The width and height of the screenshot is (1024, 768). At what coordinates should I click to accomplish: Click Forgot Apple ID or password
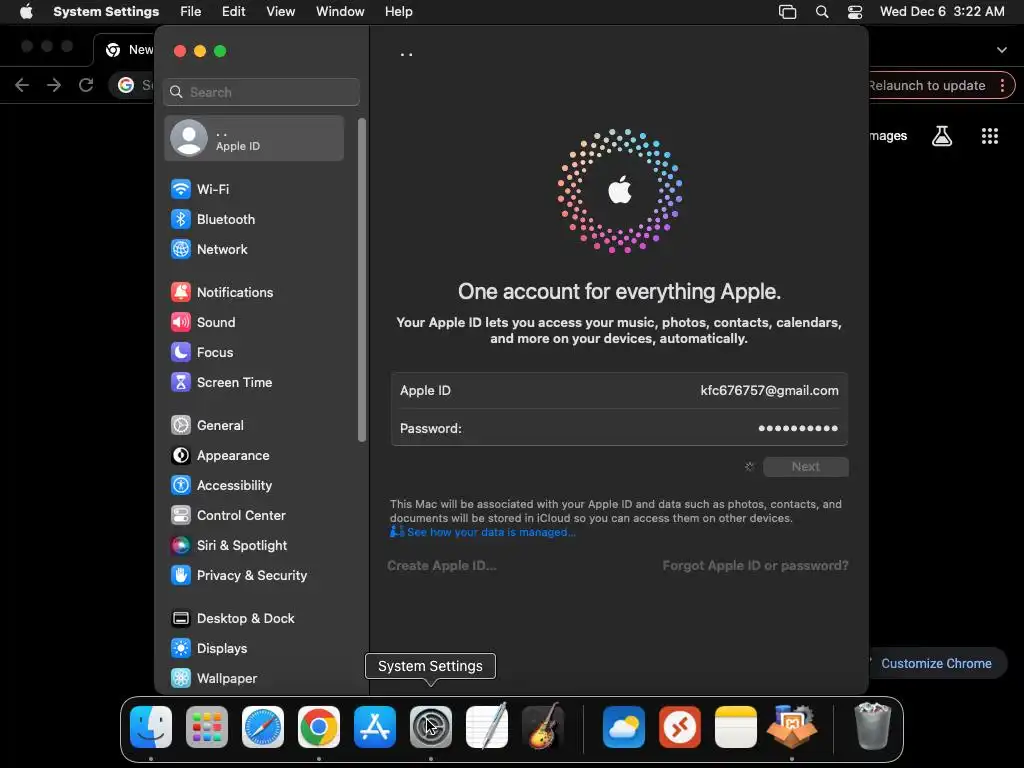click(x=756, y=566)
